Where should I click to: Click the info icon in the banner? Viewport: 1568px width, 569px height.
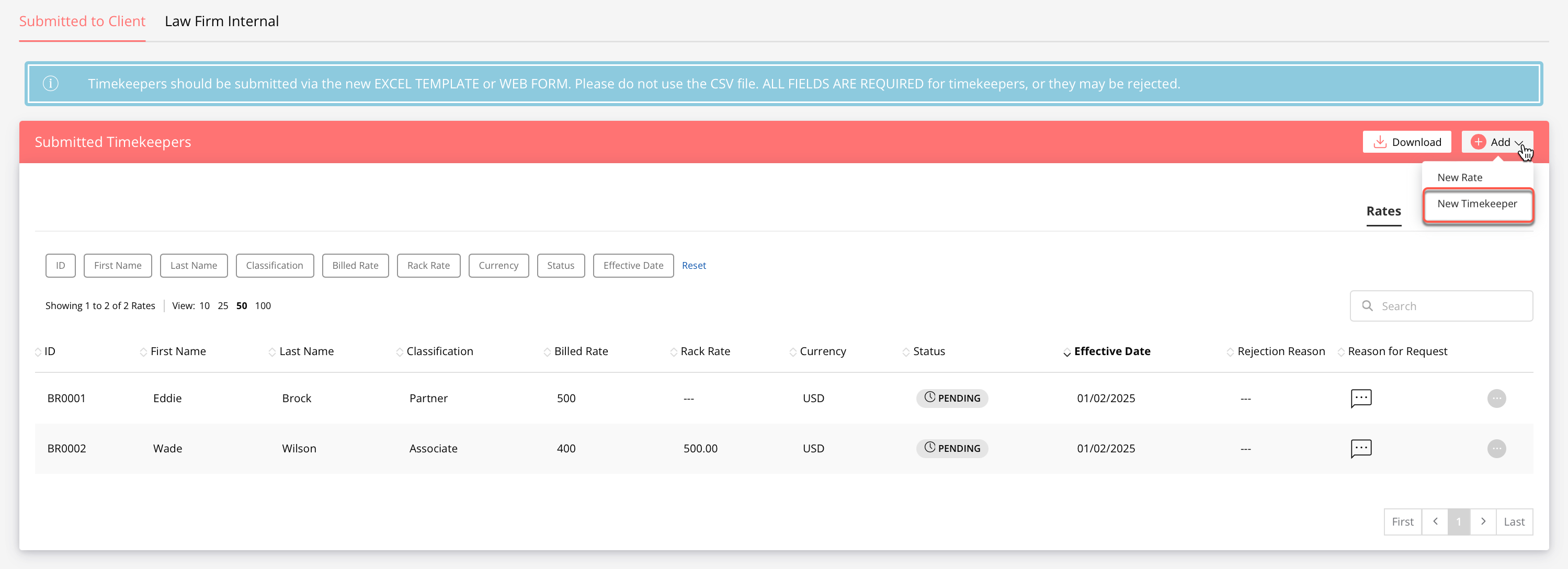pyautogui.click(x=51, y=83)
